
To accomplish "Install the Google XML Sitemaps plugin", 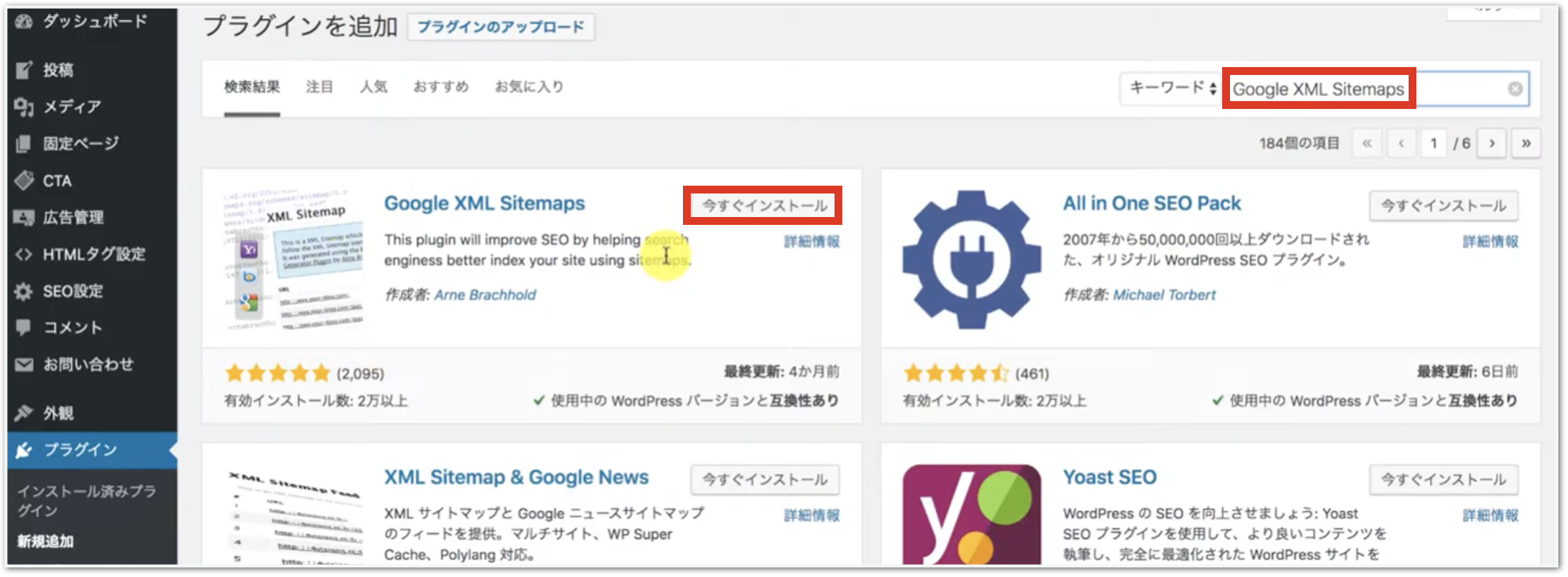I will click(x=764, y=206).
